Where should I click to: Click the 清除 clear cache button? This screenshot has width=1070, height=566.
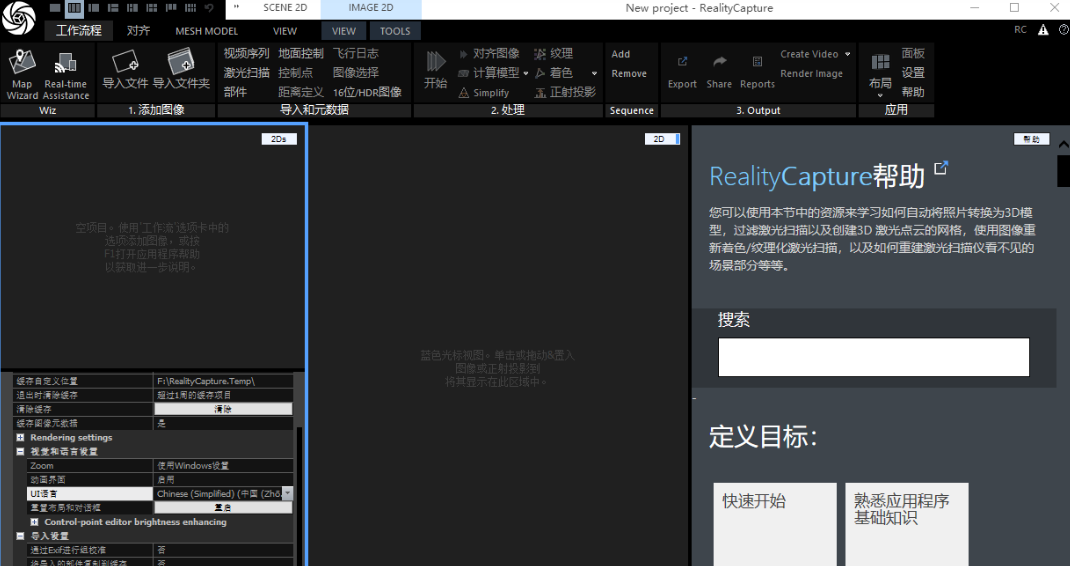(224, 409)
